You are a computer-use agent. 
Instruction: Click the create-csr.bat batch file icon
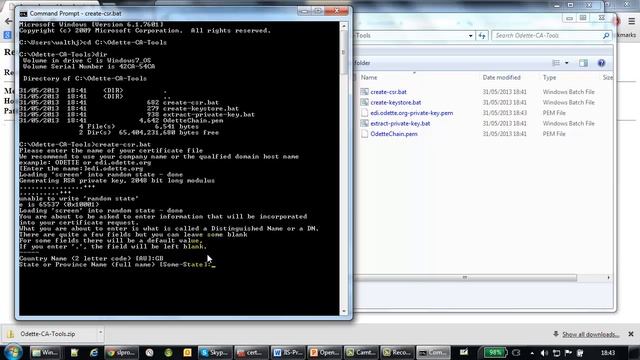364,92
